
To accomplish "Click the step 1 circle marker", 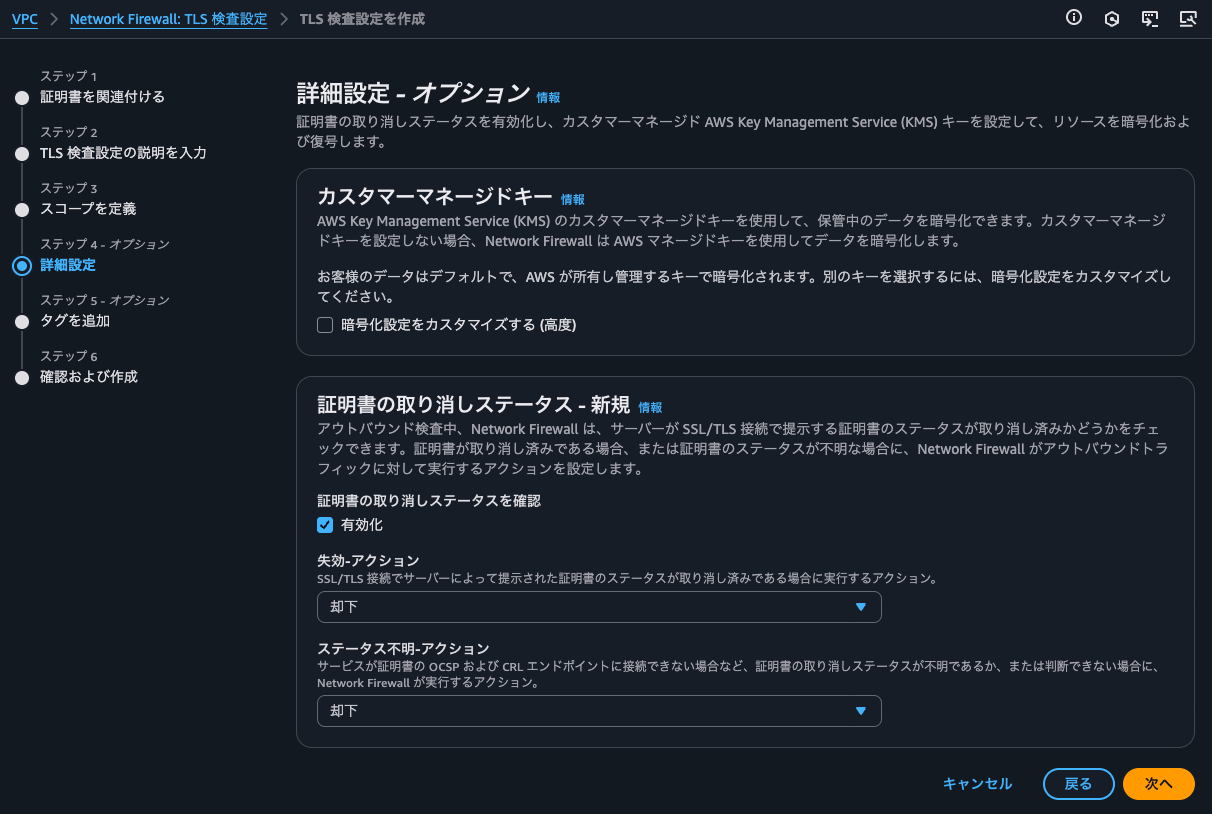I will (x=22, y=98).
